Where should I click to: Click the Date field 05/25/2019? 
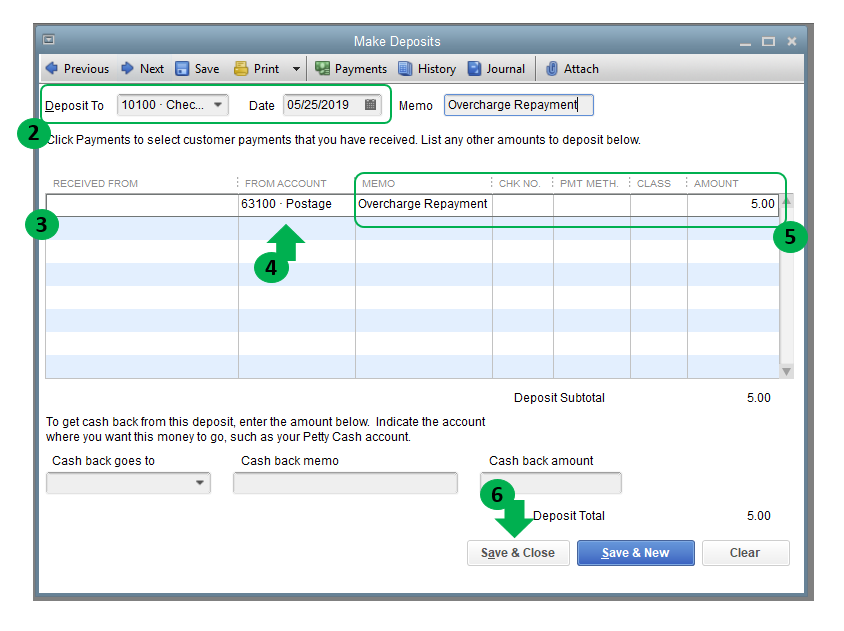[332, 104]
